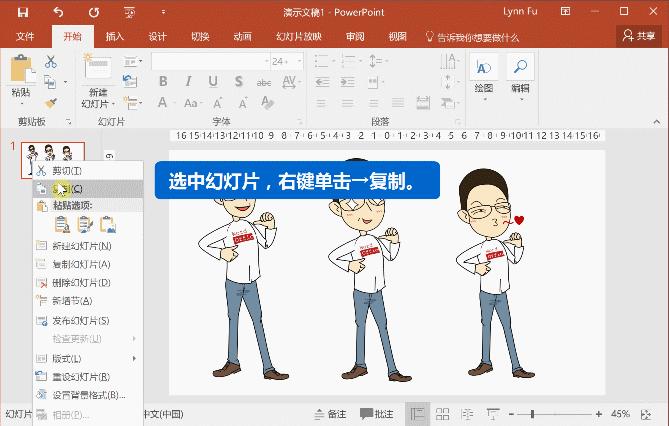Open the Insert (插入) ribbon tab
Image resolution: width=669 pixels, height=426 pixels.
(115, 37)
